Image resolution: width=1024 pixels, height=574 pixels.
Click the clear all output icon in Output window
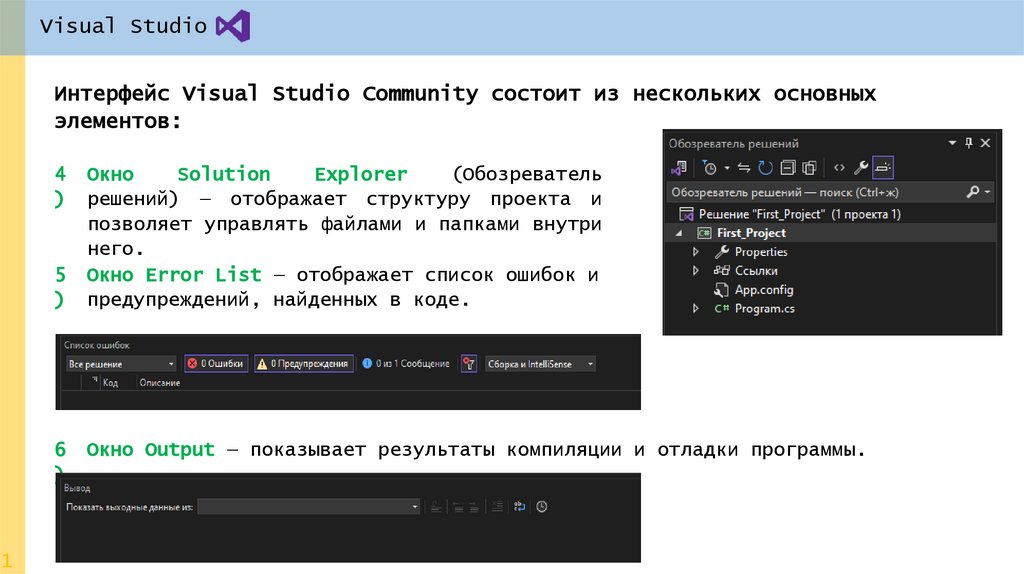tap(497, 507)
